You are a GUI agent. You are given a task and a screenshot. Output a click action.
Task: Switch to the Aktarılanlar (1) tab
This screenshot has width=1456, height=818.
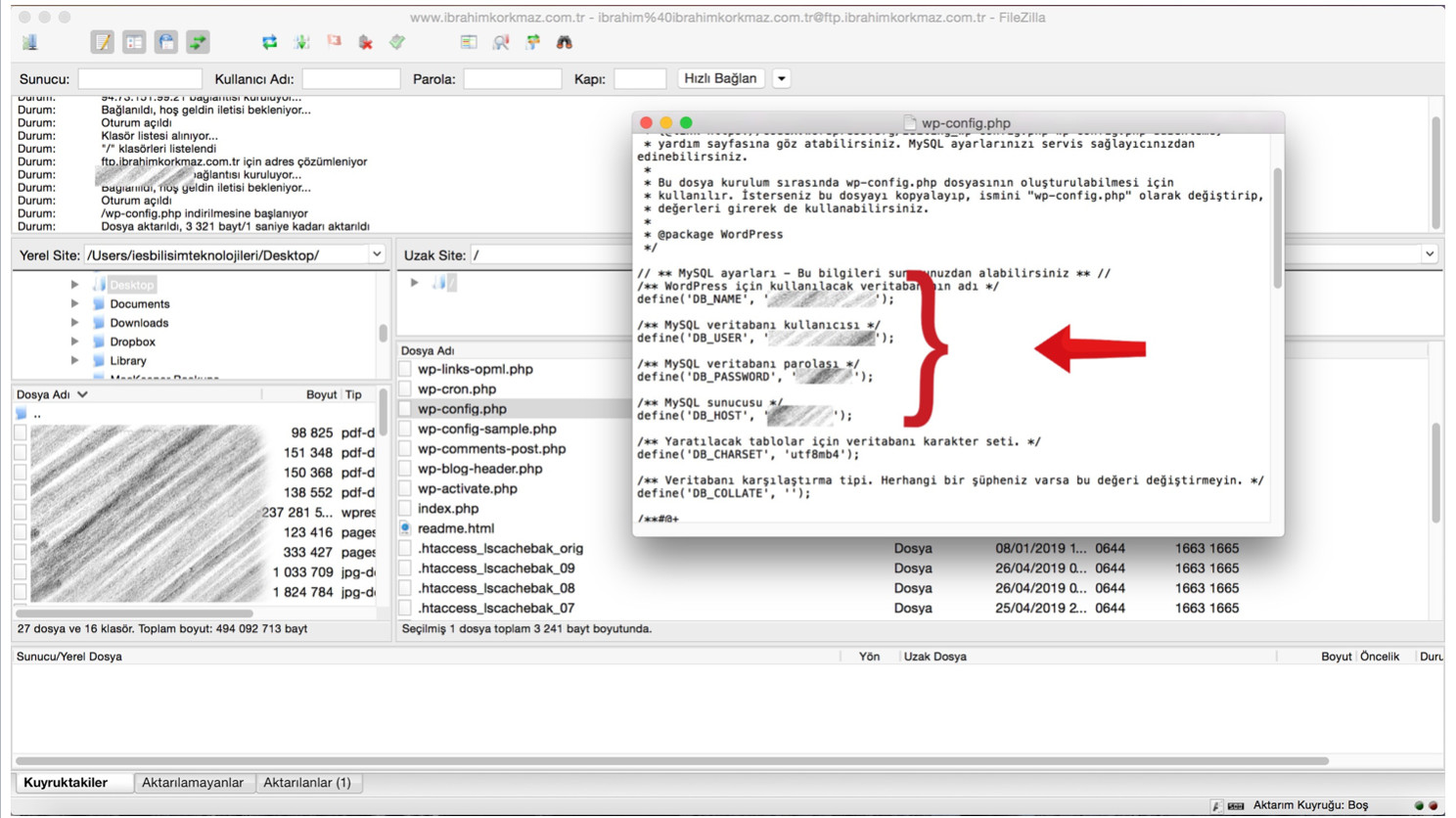click(x=307, y=783)
